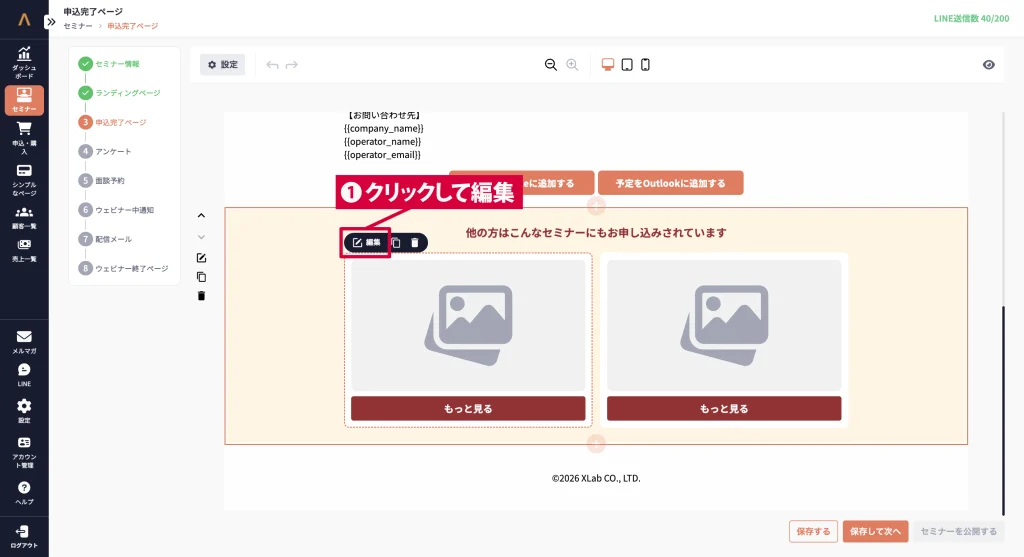Screen dimensions: 1024x557
Task: Switch to tablet preview icon
Action: (x=627, y=65)
